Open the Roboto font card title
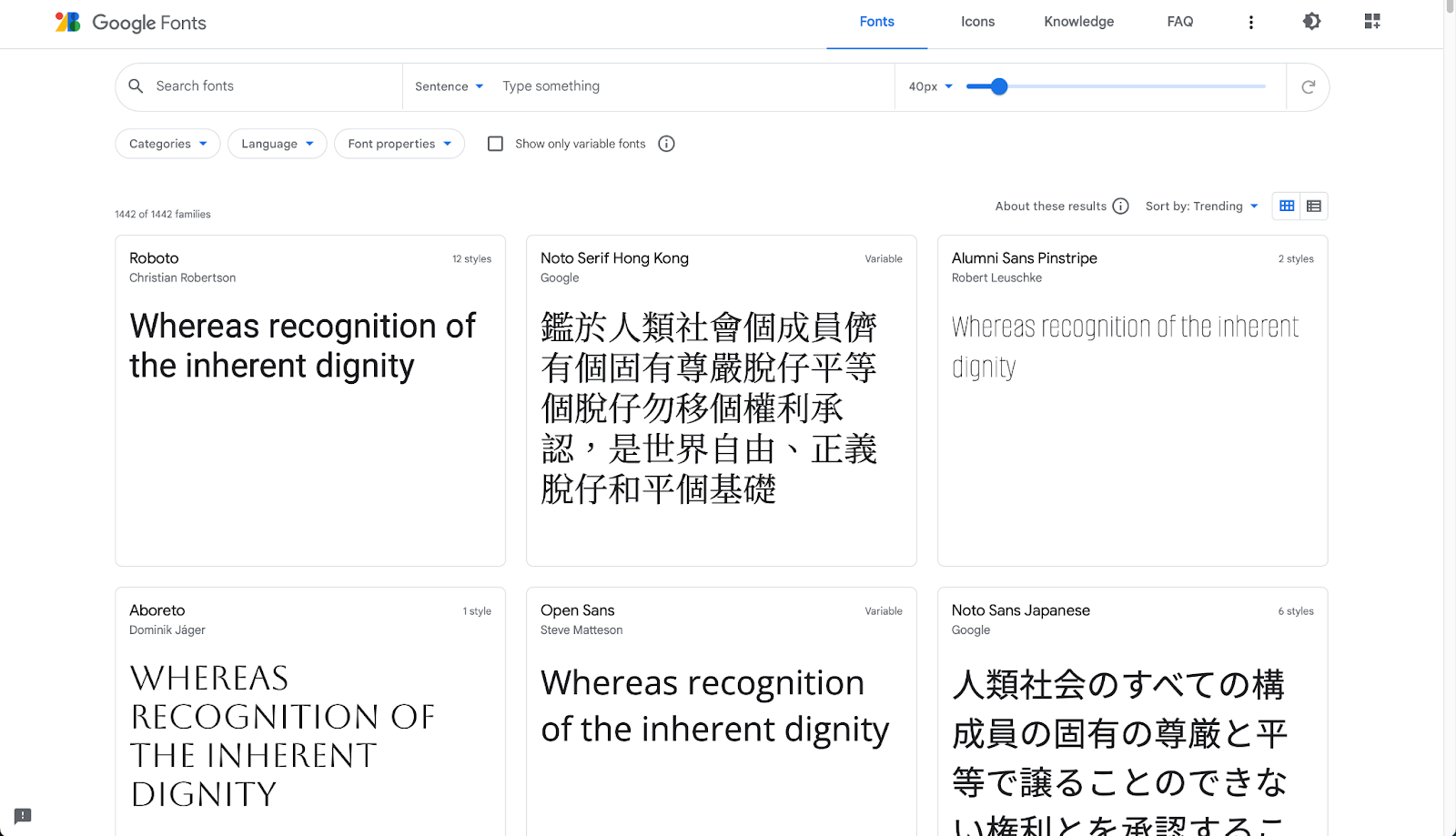 click(x=154, y=258)
